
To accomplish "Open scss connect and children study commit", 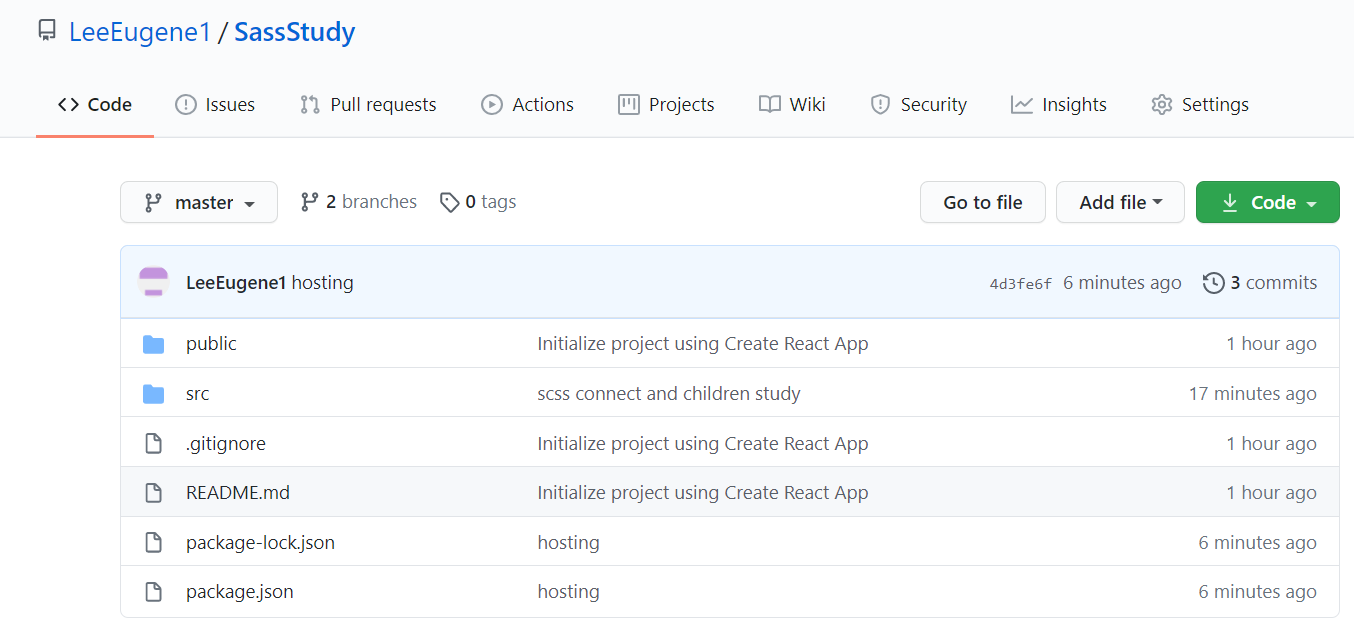I will (x=669, y=393).
